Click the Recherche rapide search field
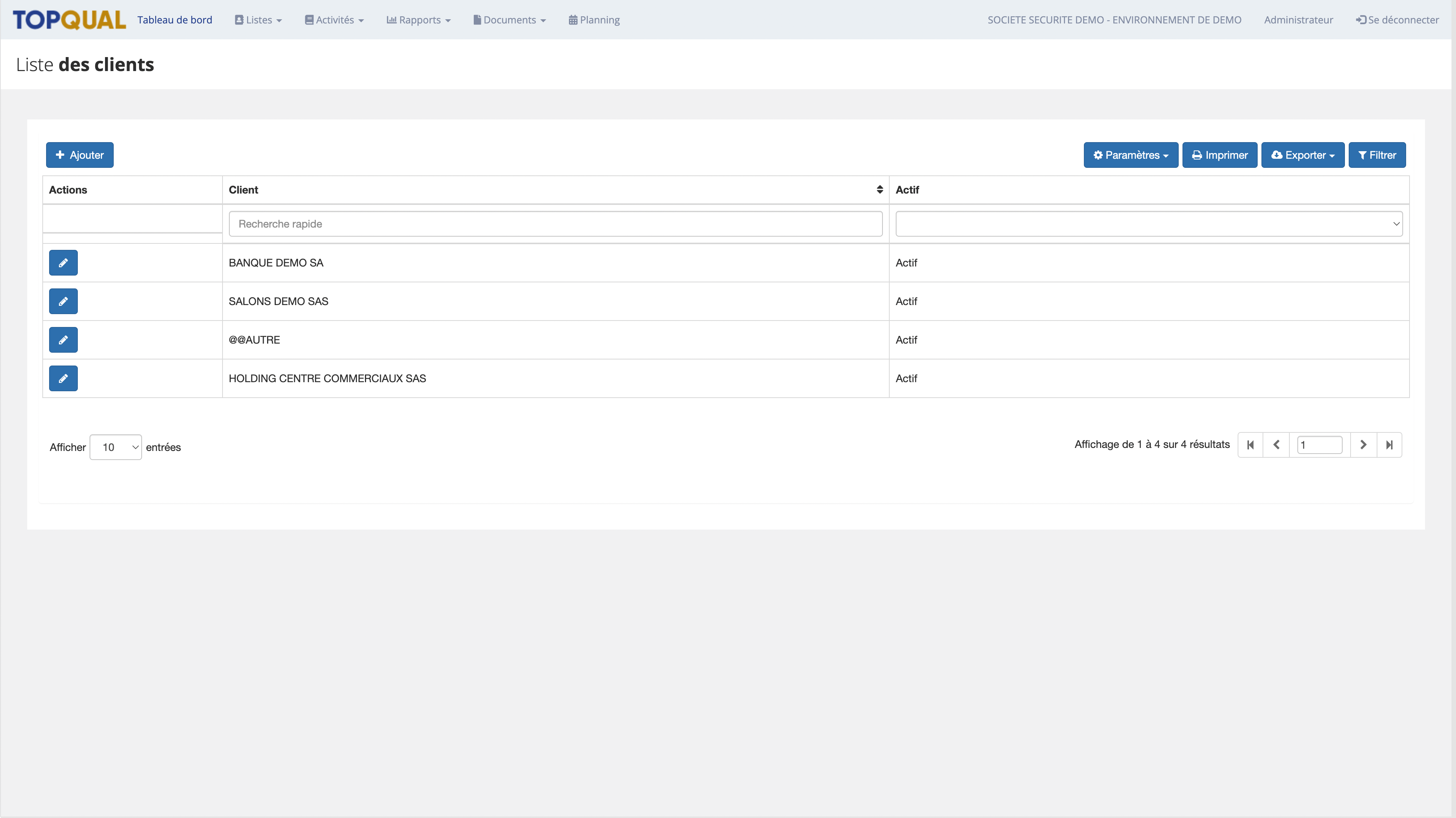The width and height of the screenshot is (1456, 818). (555, 224)
